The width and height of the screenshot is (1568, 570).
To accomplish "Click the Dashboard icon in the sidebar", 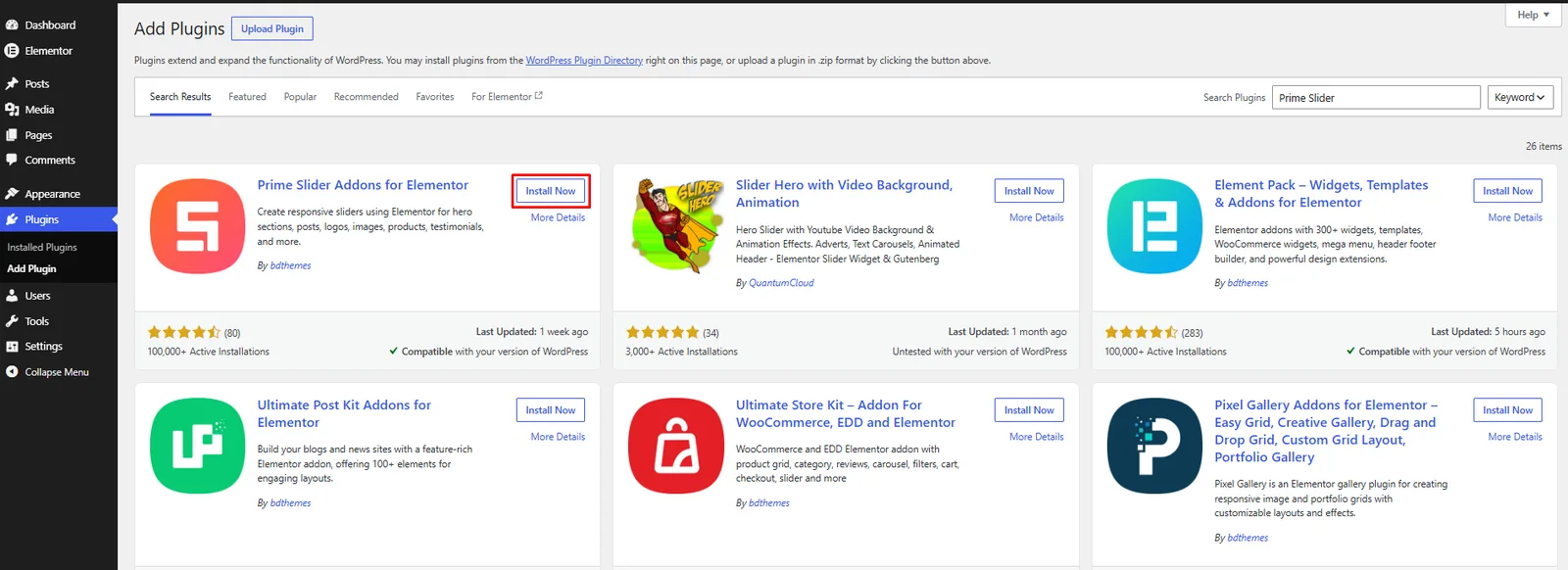I will (x=12, y=24).
